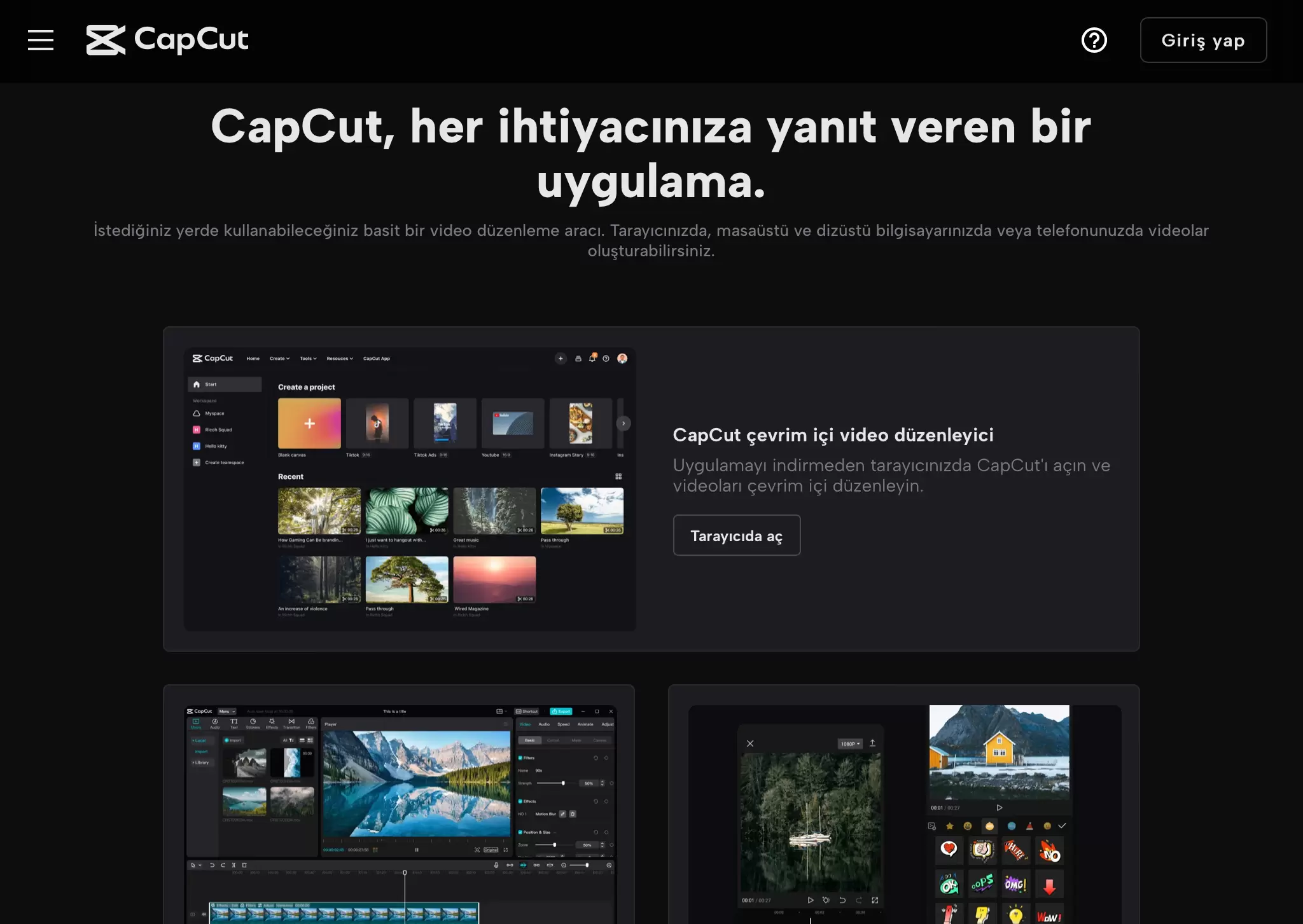Click the filter Strength slider handle
The width and height of the screenshot is (1303, 924).
[x=563, y=783]
